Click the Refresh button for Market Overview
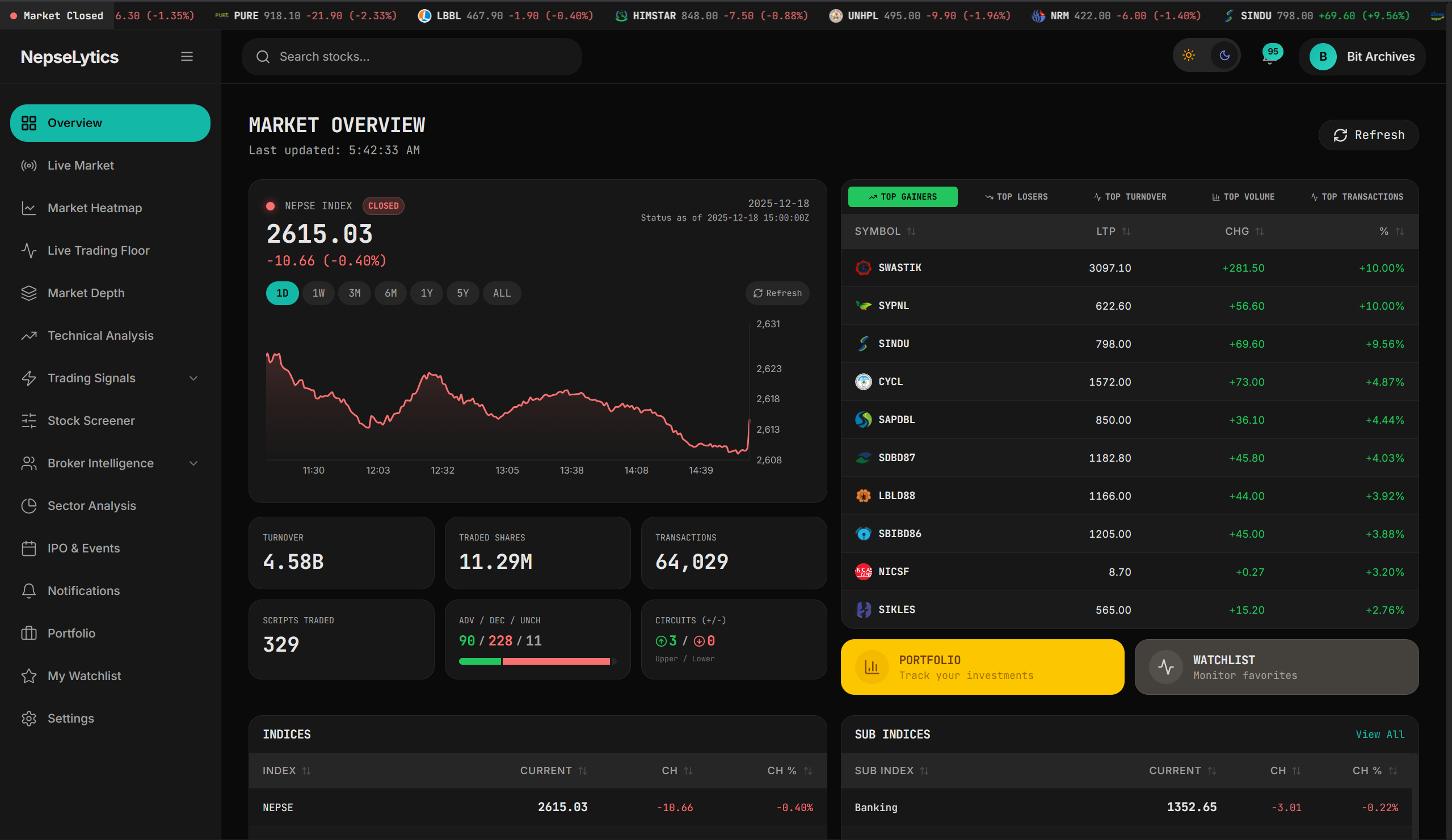1452x840 pixels. 1369,135
